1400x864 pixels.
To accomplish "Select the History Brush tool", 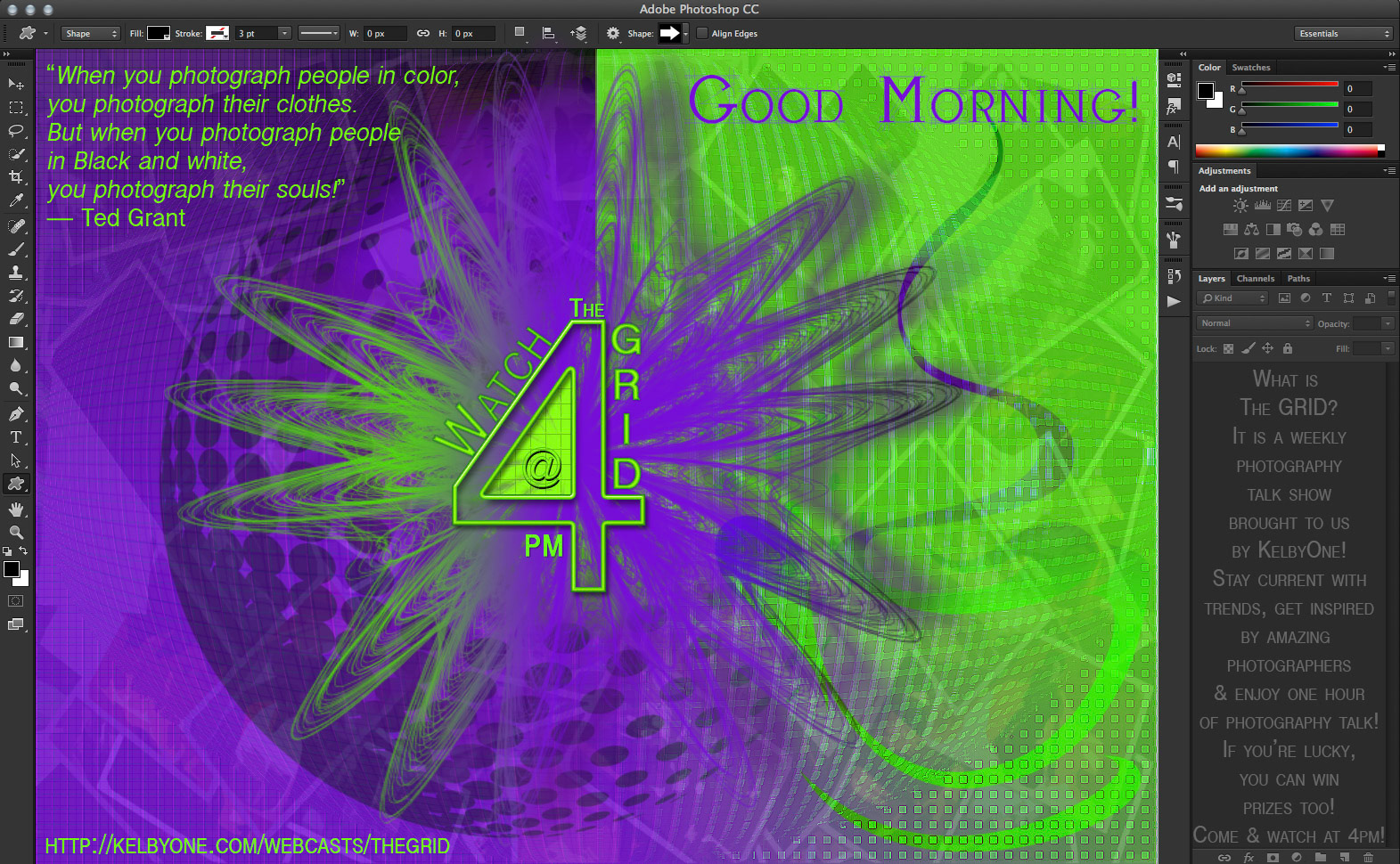I will pyautogui.click(x=16, y=296).
